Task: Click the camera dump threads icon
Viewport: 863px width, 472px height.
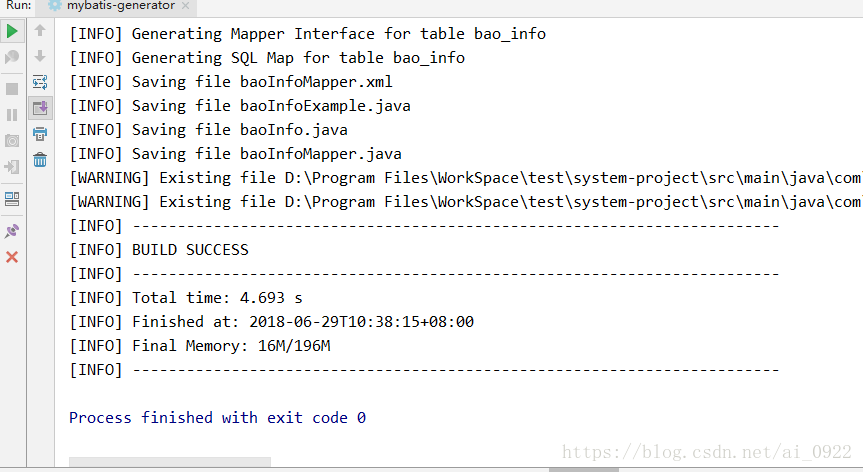Action: pos(12,141)
